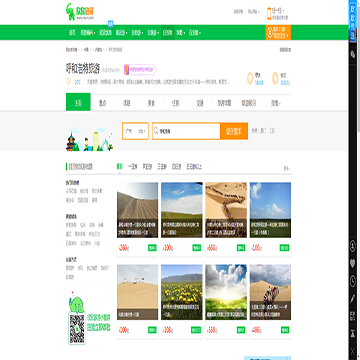This screenshot has width=360, height=360.
Task: Filter routes by 四日游 tab
Action: click(x=176, y=167)
